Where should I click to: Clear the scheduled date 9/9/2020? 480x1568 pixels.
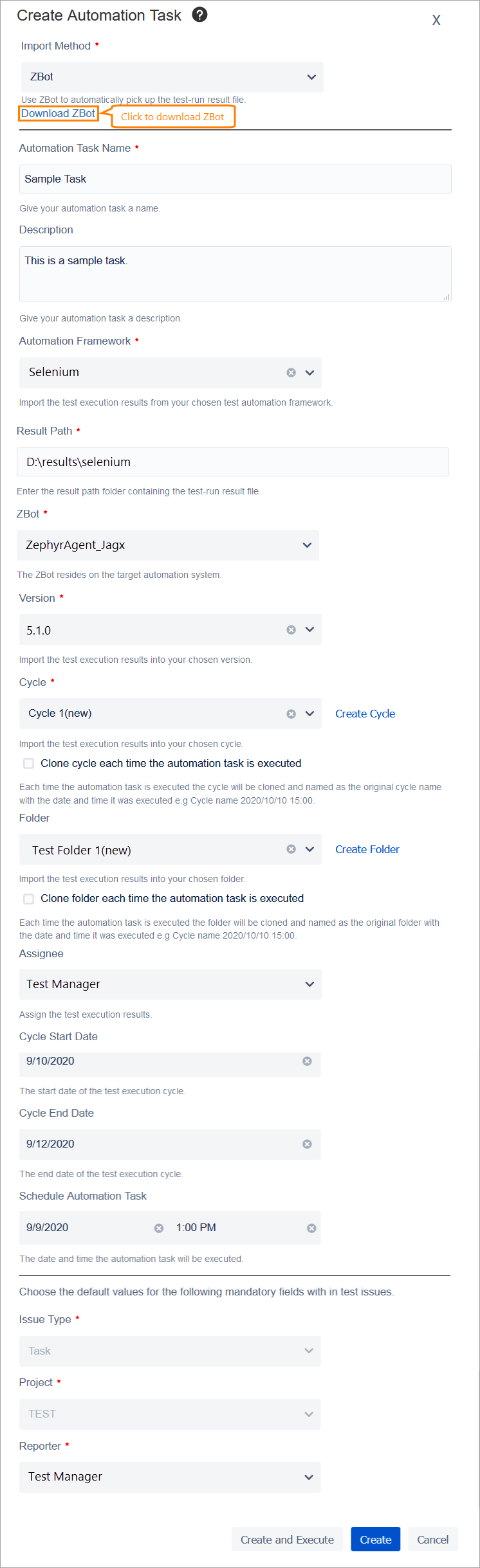coord(158,1227)
